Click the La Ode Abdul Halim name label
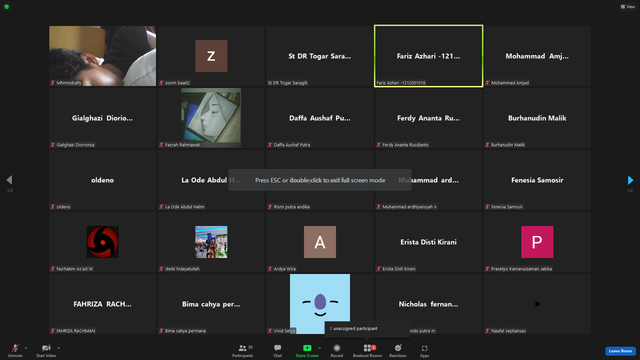The height and width of the screenshot is (360, 640). (x=184, y=207)
